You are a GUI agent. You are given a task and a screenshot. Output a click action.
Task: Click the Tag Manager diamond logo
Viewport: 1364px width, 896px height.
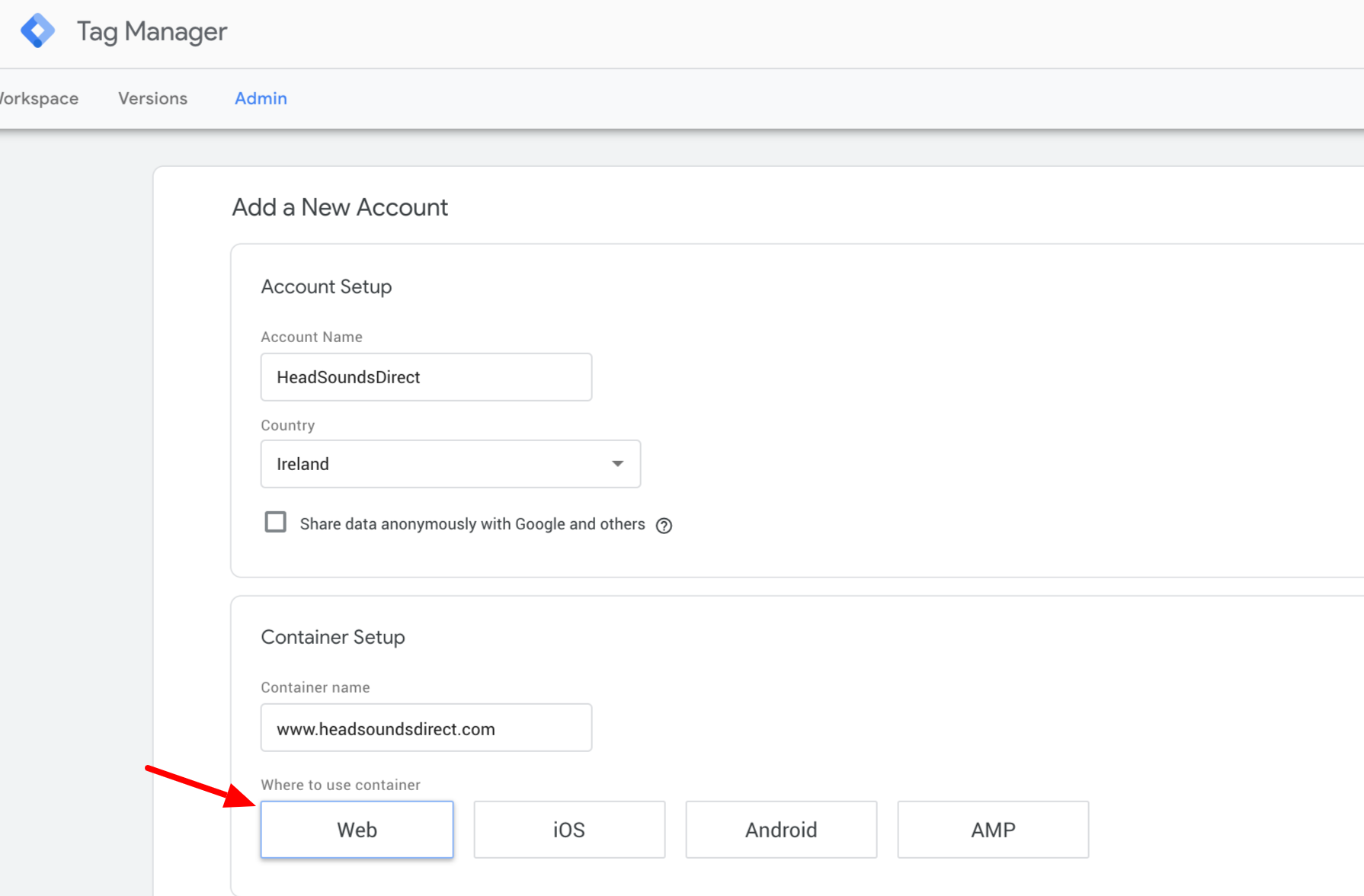pos(37,31)
